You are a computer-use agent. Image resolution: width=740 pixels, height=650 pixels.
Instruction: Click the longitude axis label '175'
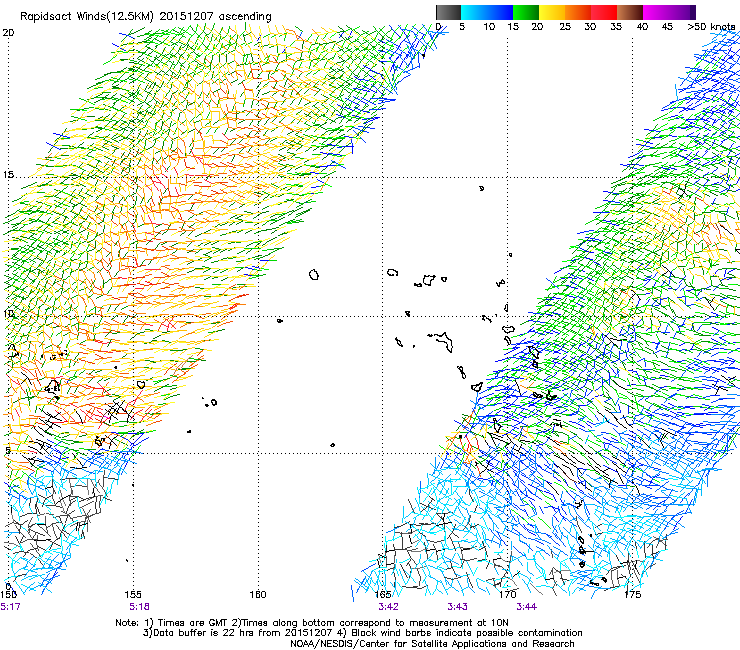click(632, 594)
